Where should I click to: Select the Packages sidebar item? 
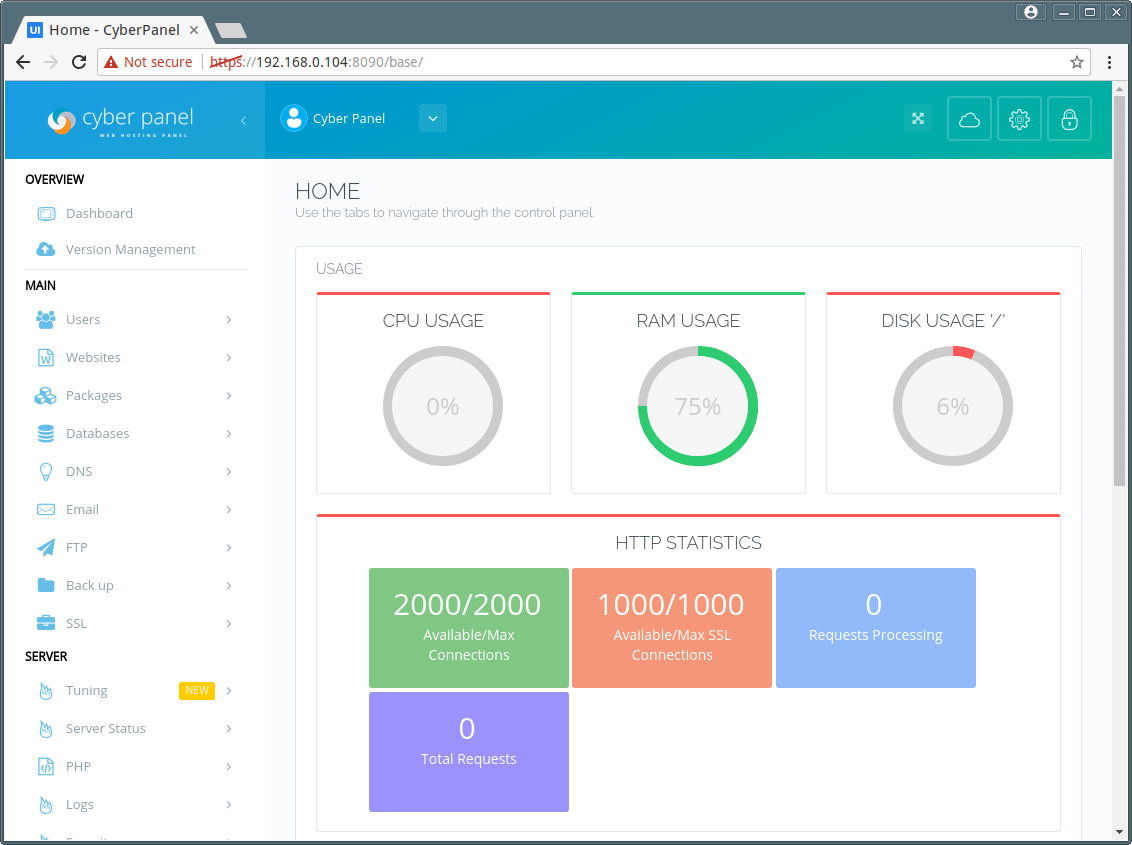pos(134,396)
